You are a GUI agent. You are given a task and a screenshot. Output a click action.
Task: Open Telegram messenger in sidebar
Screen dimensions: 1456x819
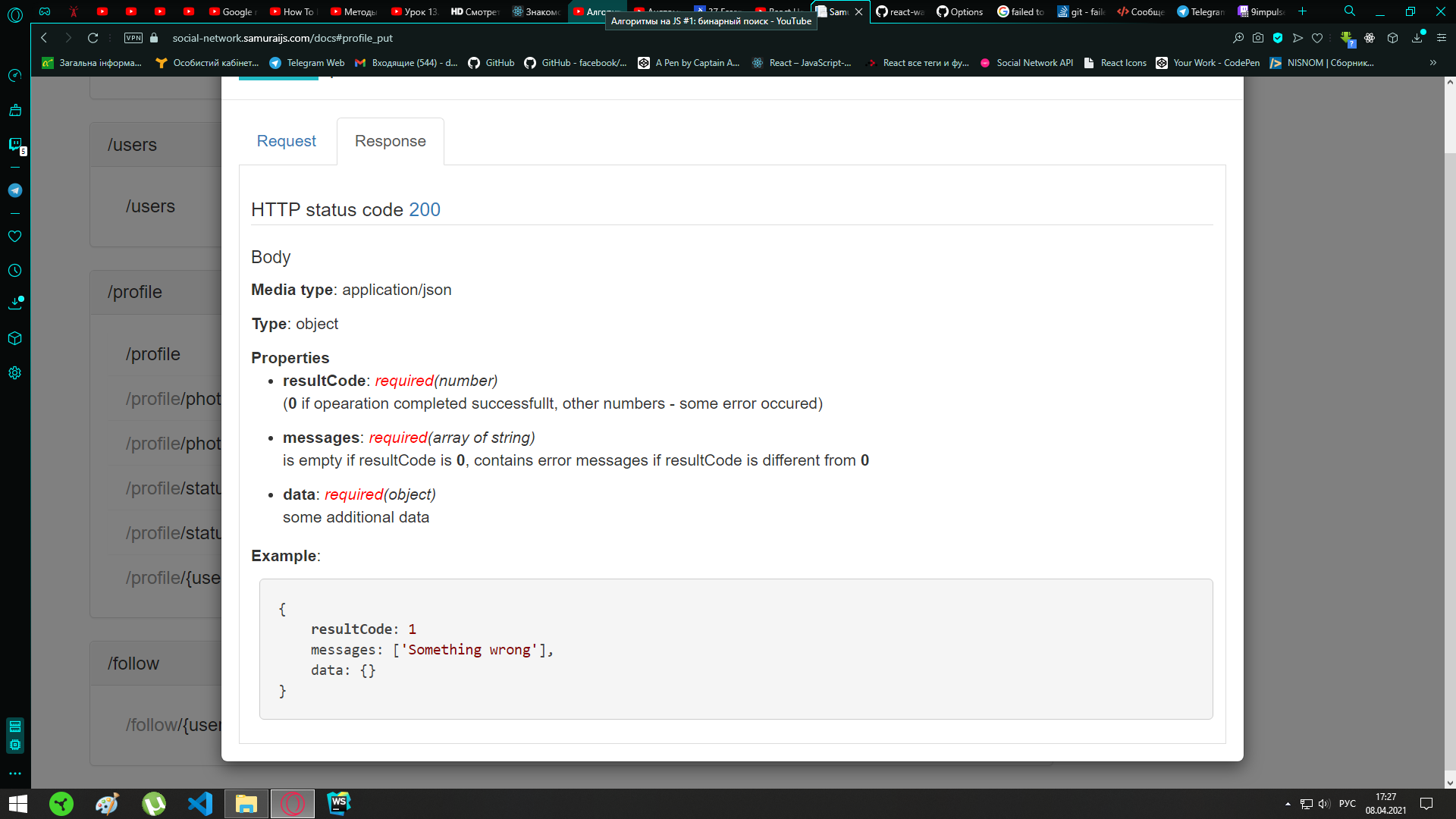(x=14, y=190)
